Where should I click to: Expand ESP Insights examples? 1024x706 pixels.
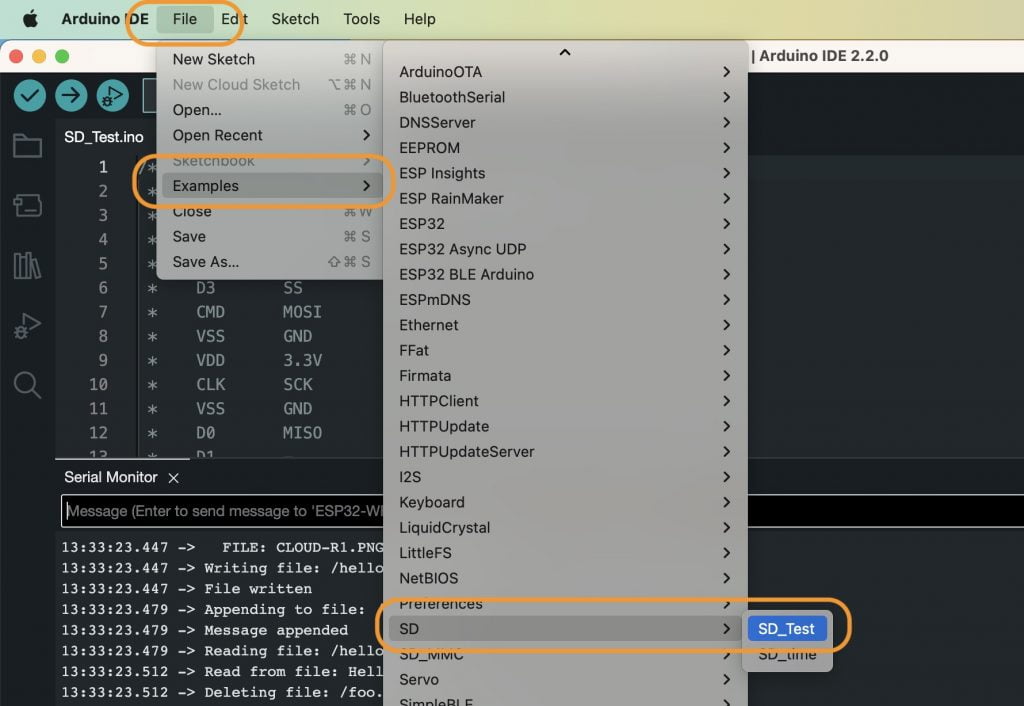[x=565, y=173]
